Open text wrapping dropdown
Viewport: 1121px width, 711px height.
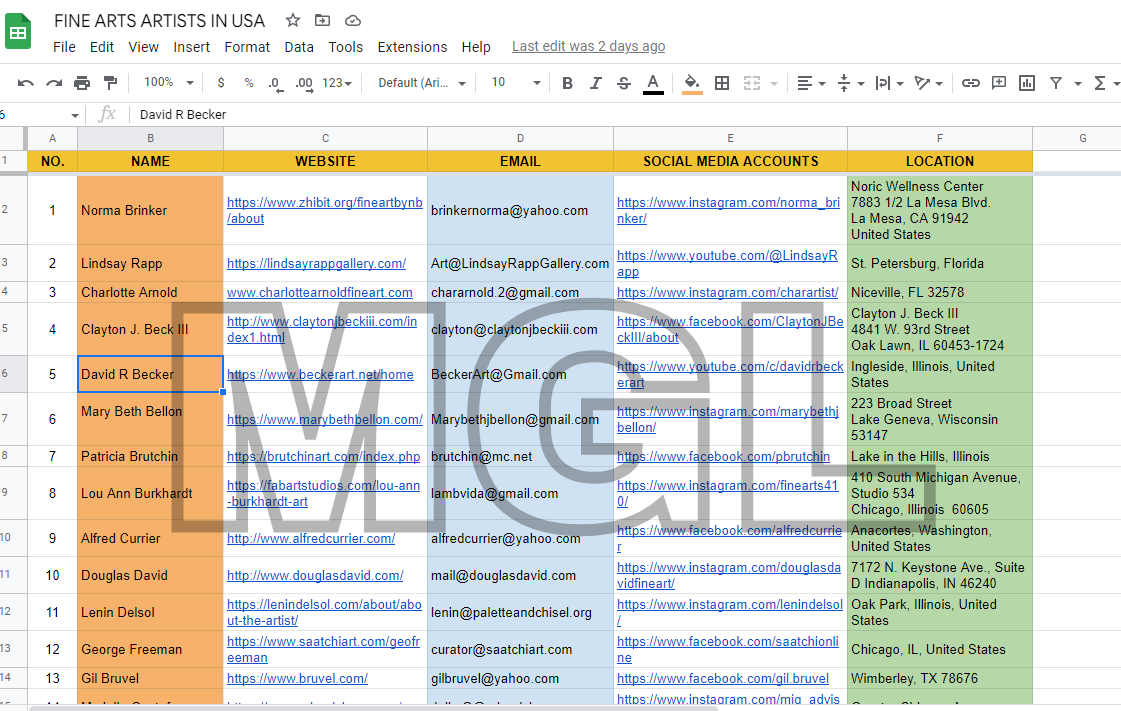[889, 84]
